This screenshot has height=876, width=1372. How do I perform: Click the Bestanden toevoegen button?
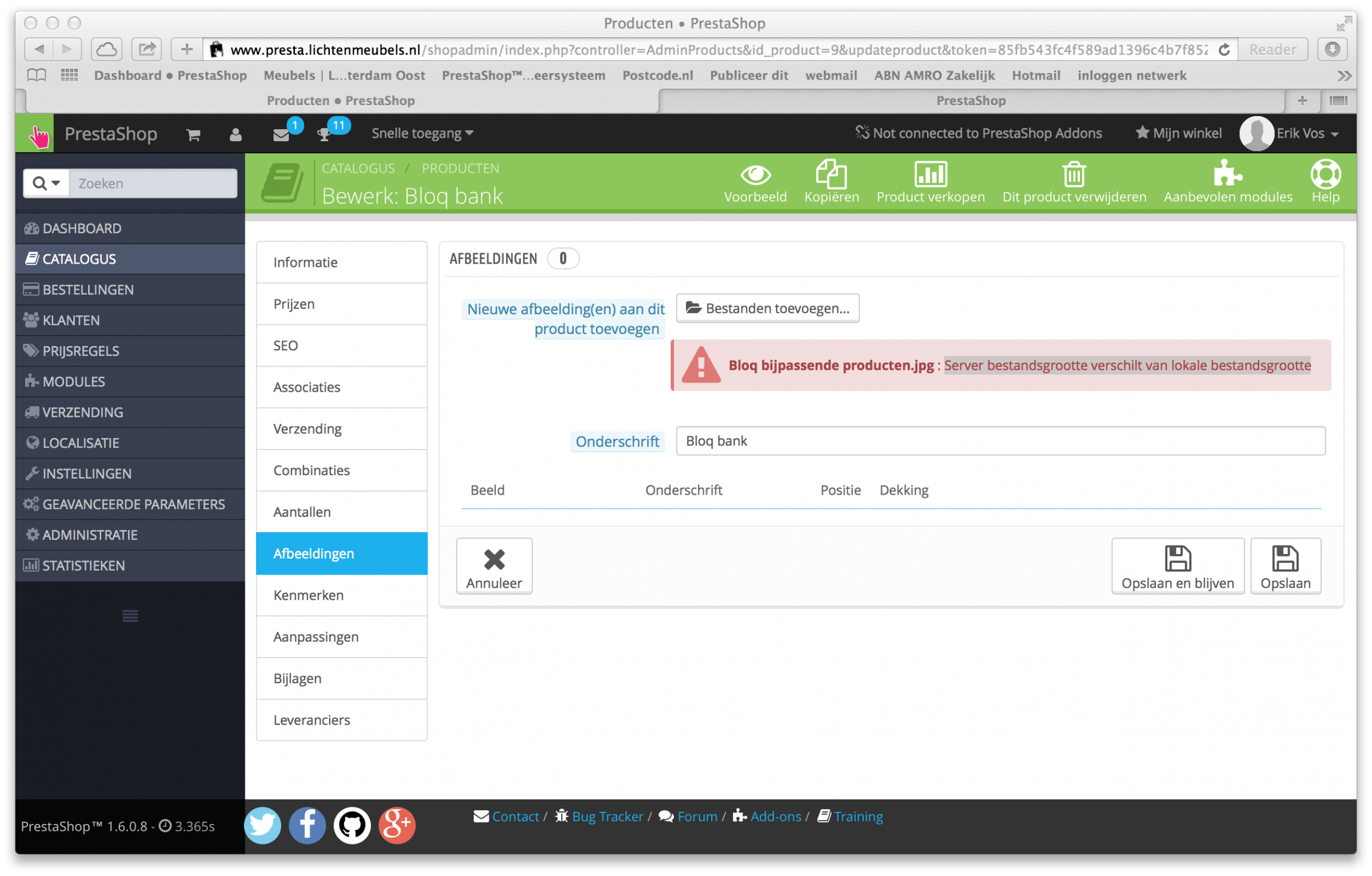pyautogui.click(x=767, y=308)
